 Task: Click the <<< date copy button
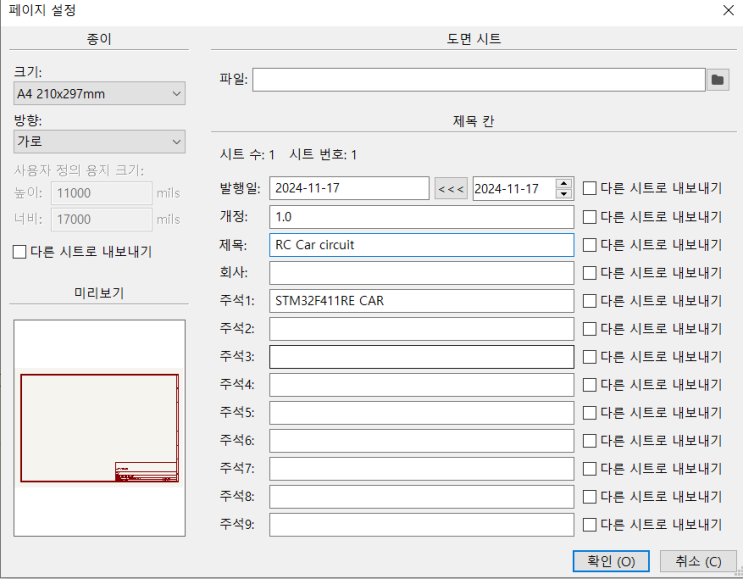(451, 189)
